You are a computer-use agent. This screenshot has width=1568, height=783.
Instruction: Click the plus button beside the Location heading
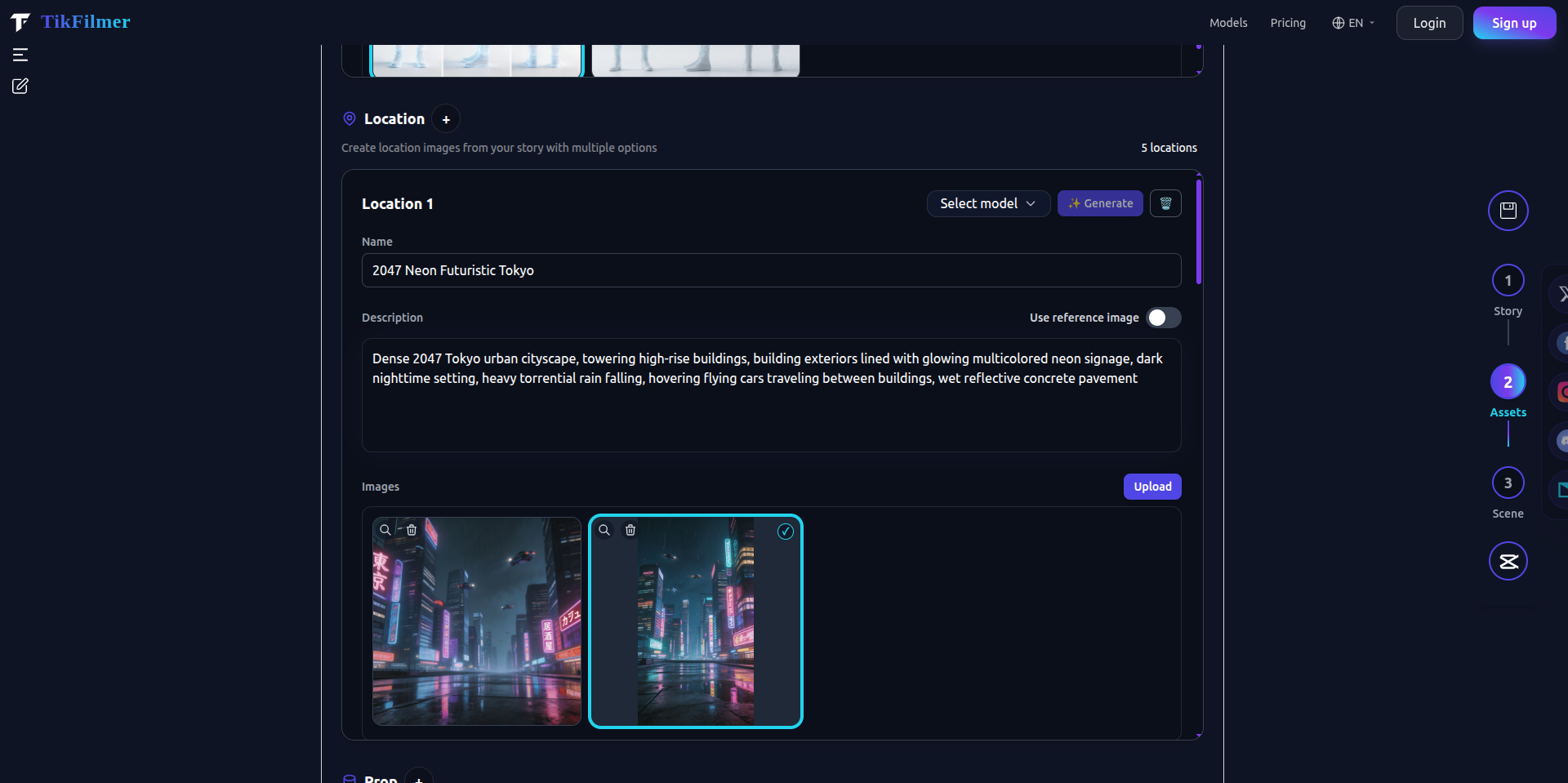click(446, 118)
